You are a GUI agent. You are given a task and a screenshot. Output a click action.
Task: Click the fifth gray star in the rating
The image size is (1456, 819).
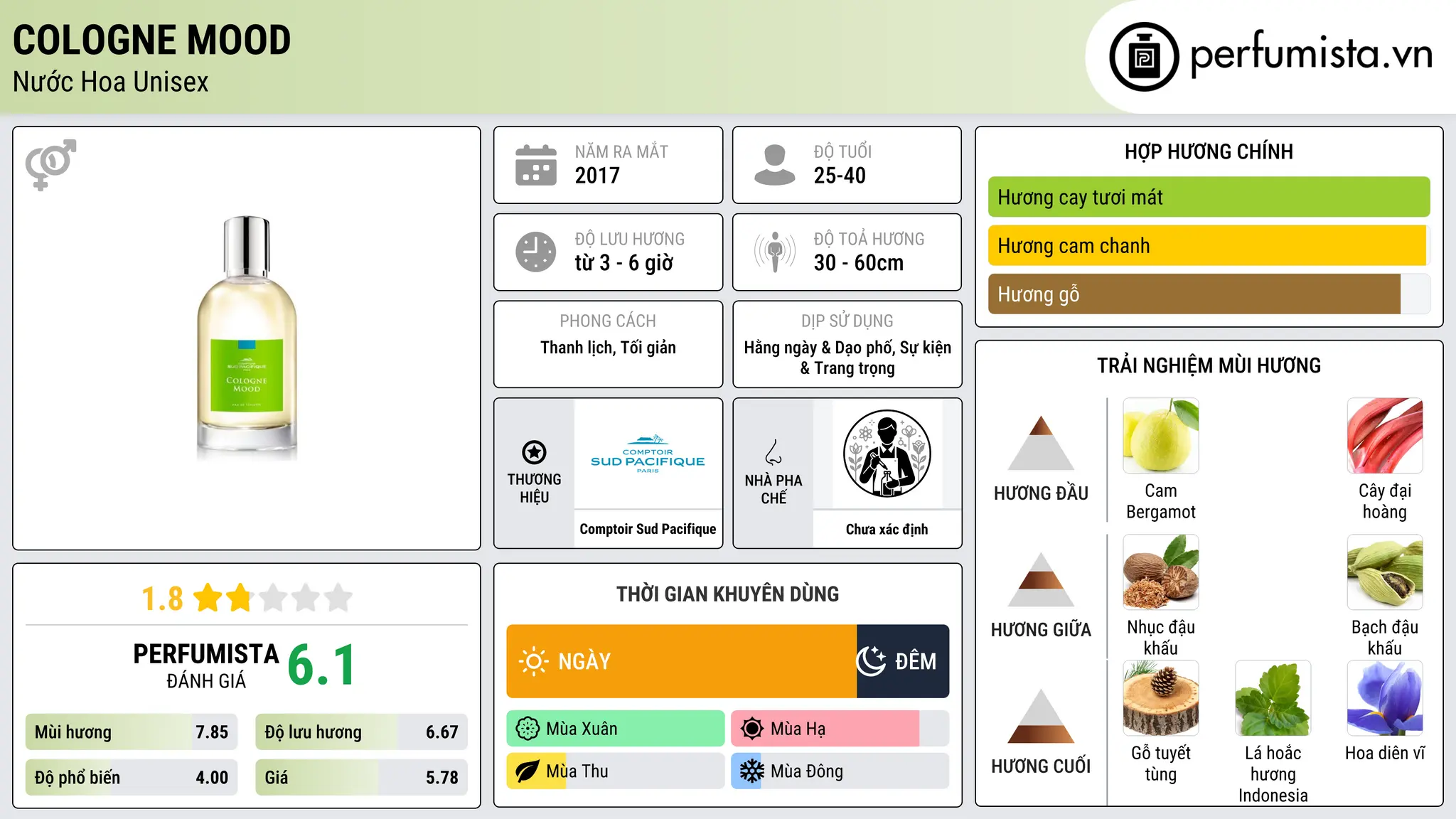[x=339, y=598]
